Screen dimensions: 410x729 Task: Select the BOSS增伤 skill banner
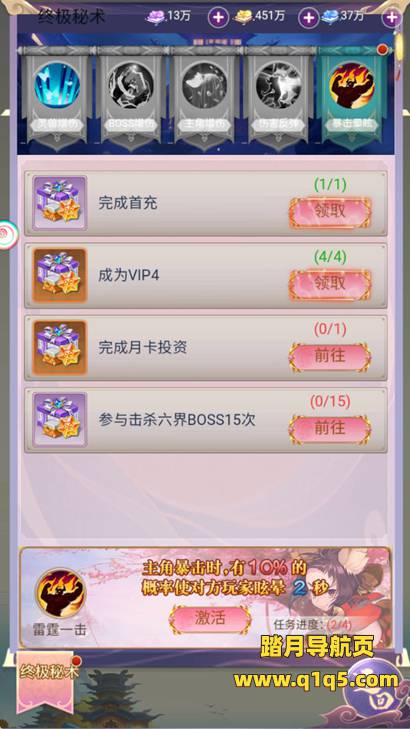(x=131, y=97)
